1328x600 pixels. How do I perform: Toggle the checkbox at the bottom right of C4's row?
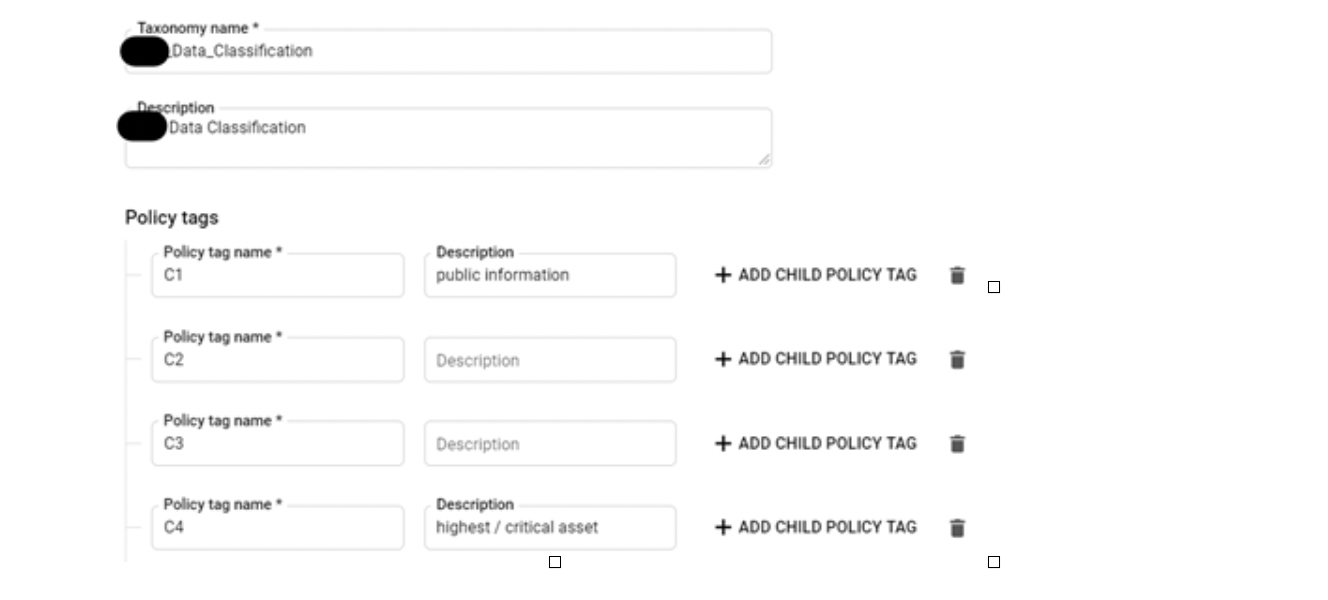pyautogui.click(x=993, y=562)
